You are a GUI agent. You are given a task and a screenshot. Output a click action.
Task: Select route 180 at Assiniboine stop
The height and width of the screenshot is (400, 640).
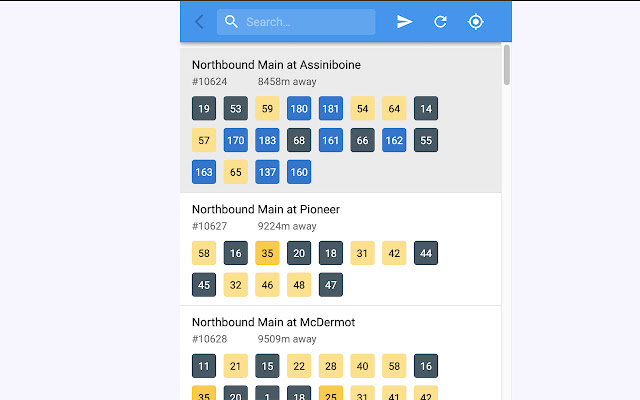tap(299, 109)
